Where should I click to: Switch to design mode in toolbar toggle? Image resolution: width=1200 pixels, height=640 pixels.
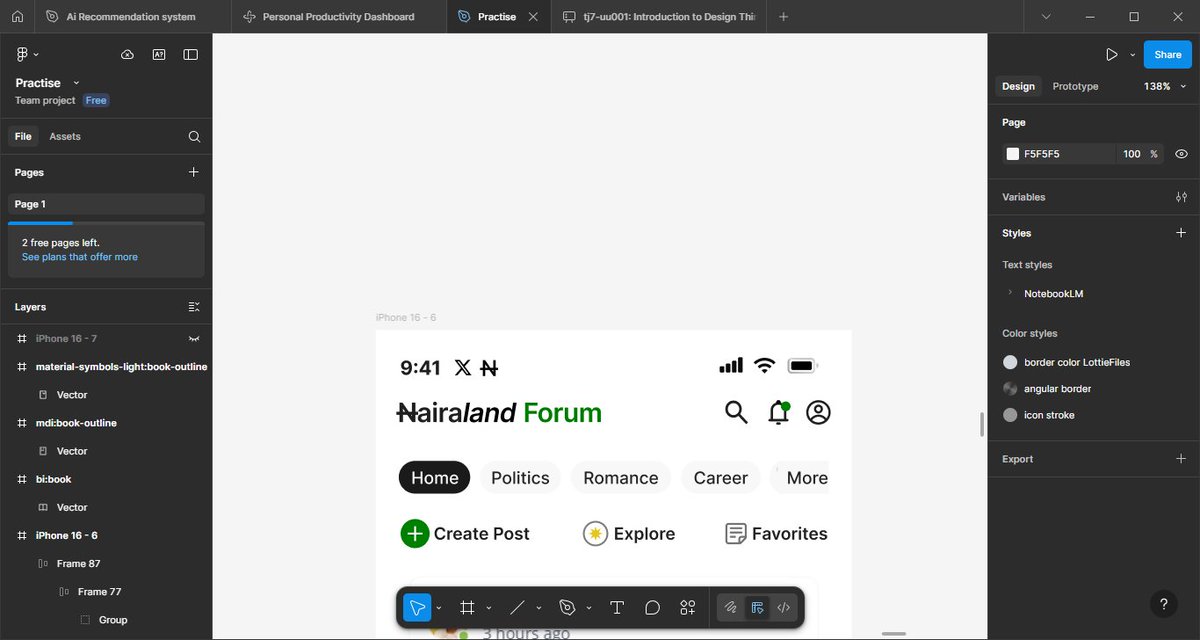pos(758,607)
